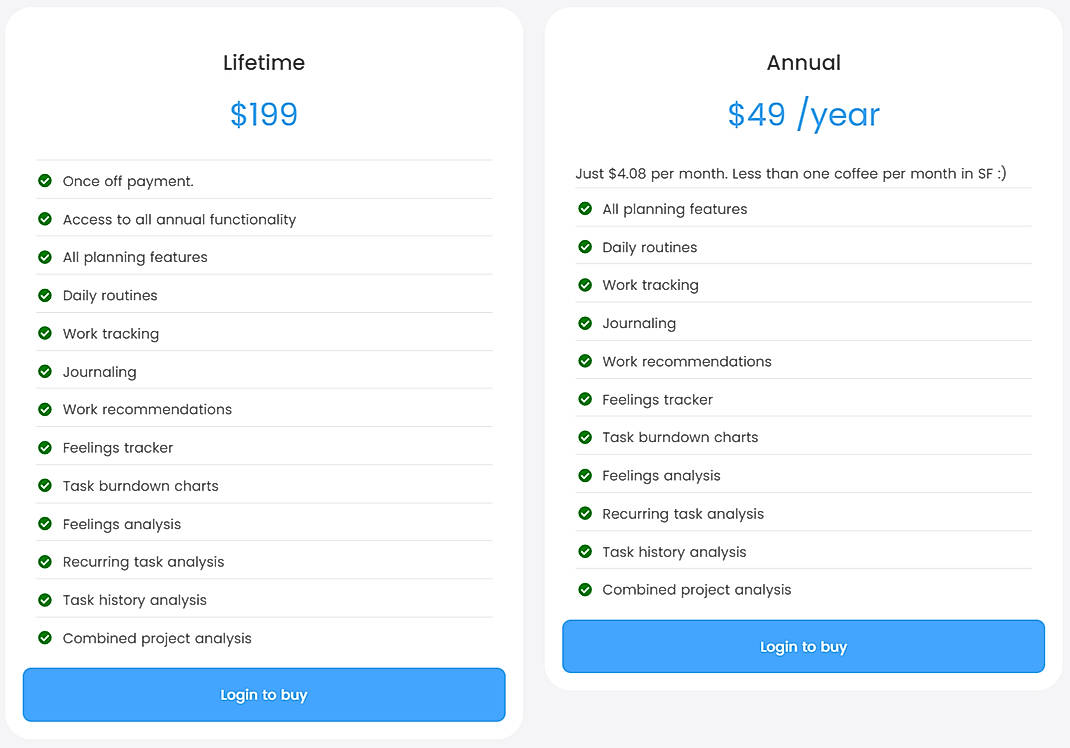Click the checkmark icon beside Once off payment
Viewport: 1070px width, 748px height.
pos(45,181)
